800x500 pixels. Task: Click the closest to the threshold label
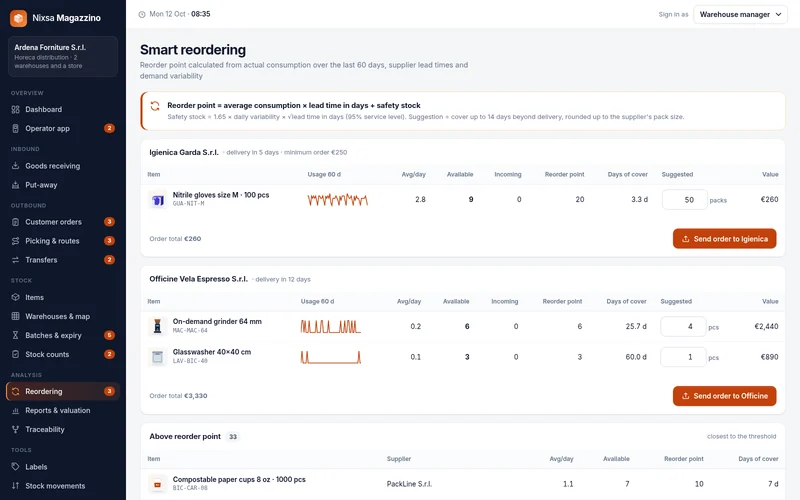(x=741, y=436)
